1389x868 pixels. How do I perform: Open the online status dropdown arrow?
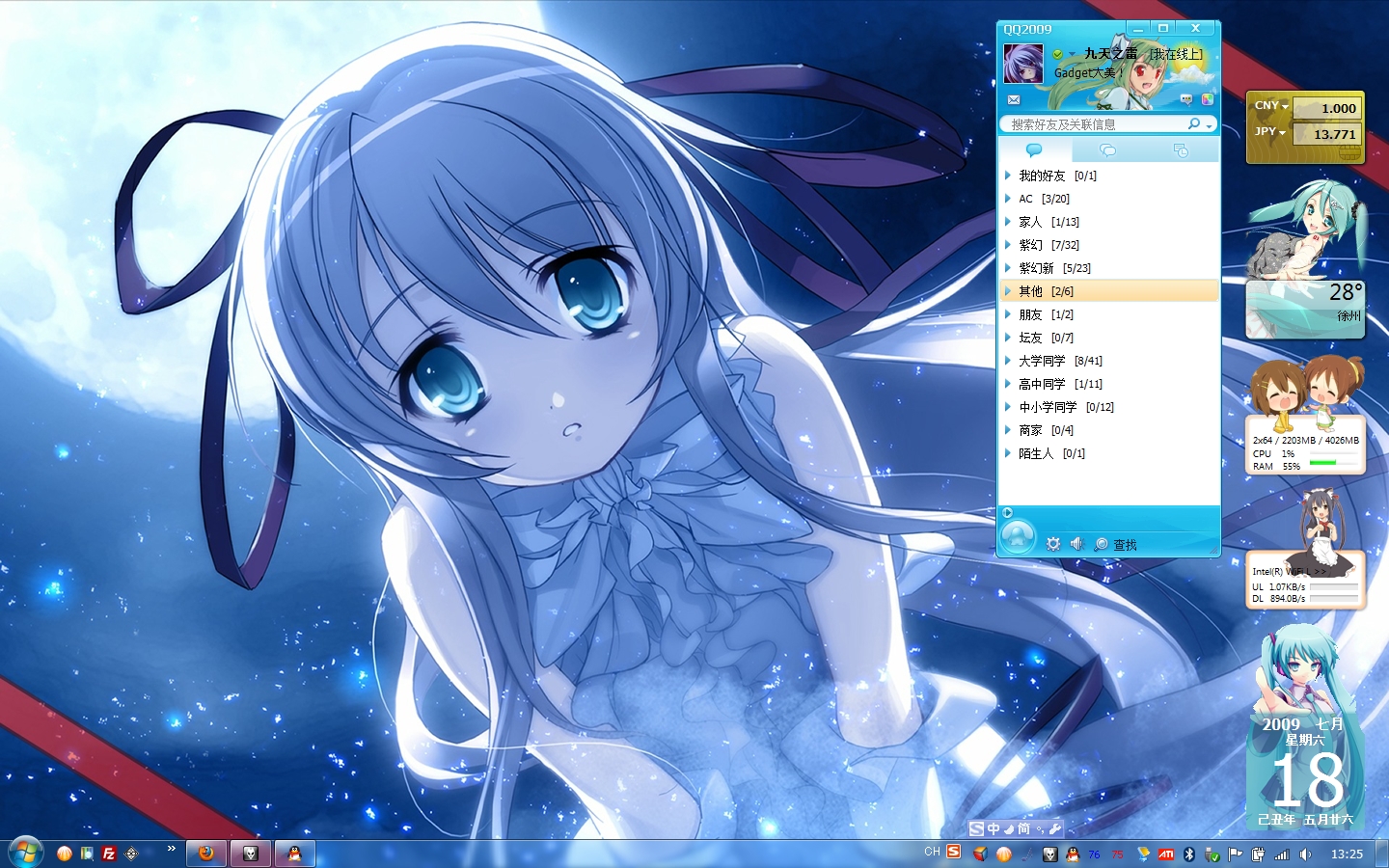[x=1072, y=54]
